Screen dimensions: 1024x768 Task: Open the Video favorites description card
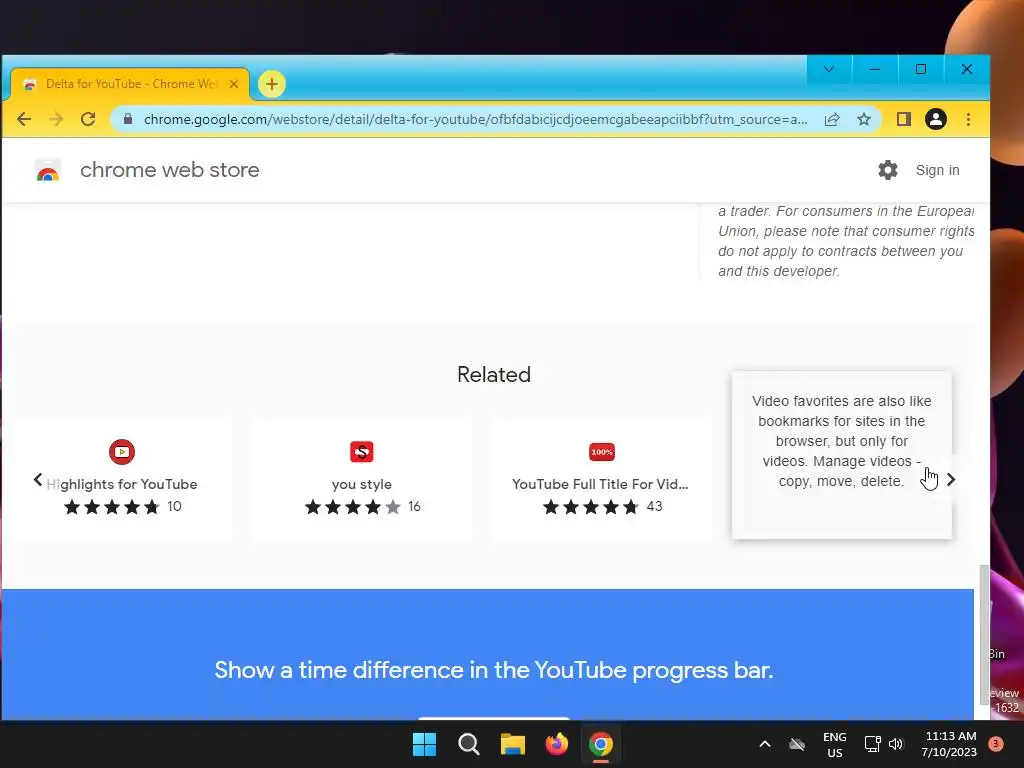tap(842, 455)
